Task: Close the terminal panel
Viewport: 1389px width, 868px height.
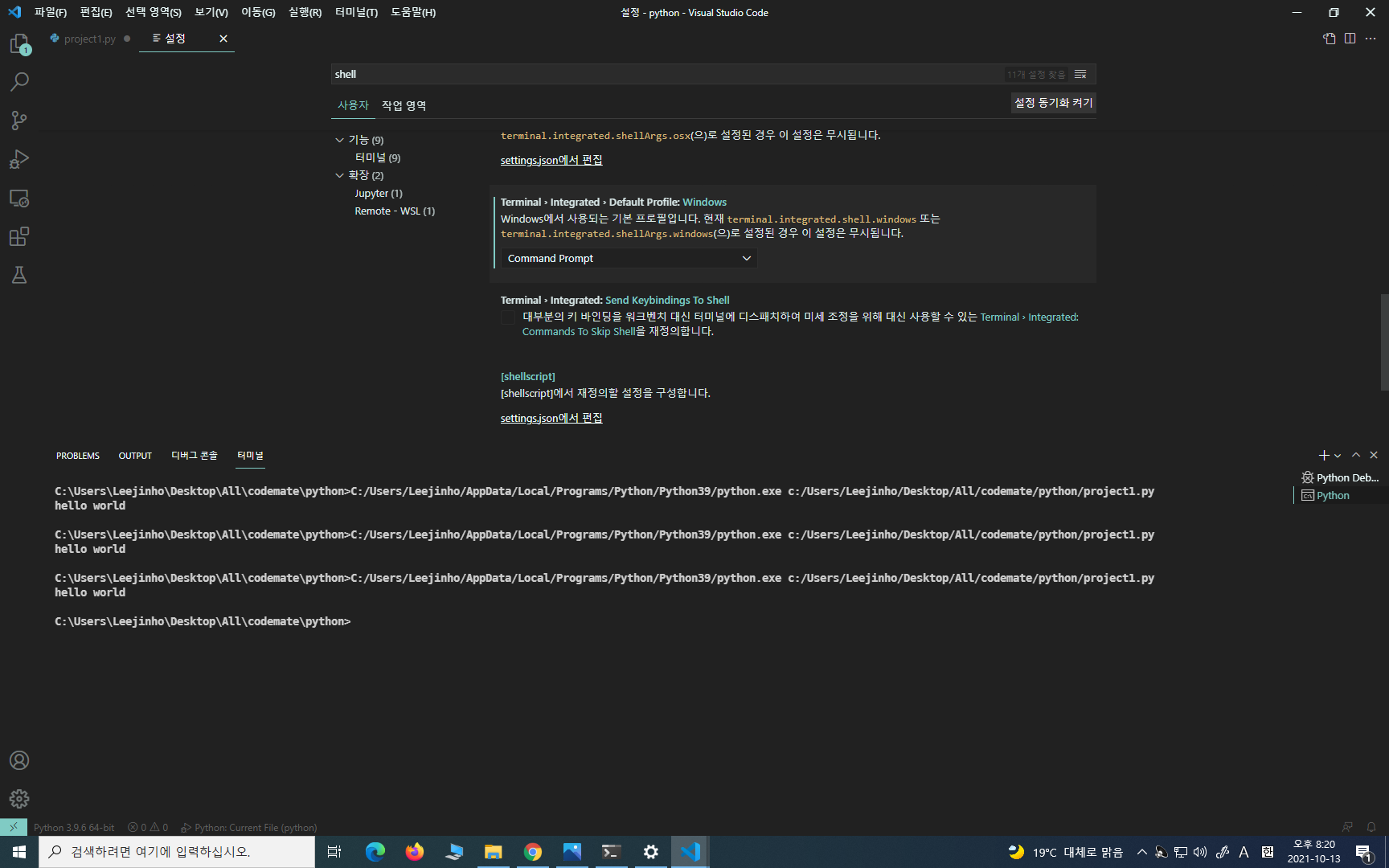Action: (x=1374, y=455)
